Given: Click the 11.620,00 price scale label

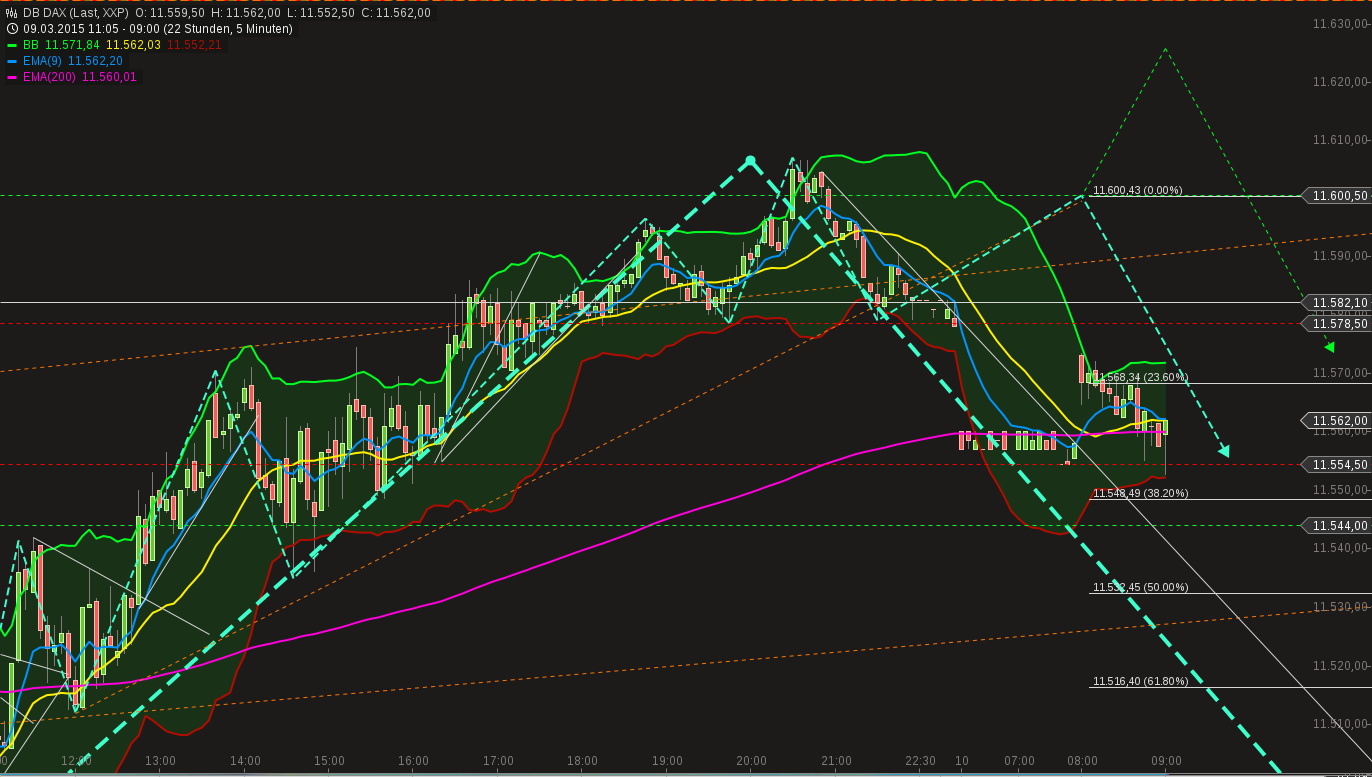Looking at the screenshot, I should click(1340, 82).
